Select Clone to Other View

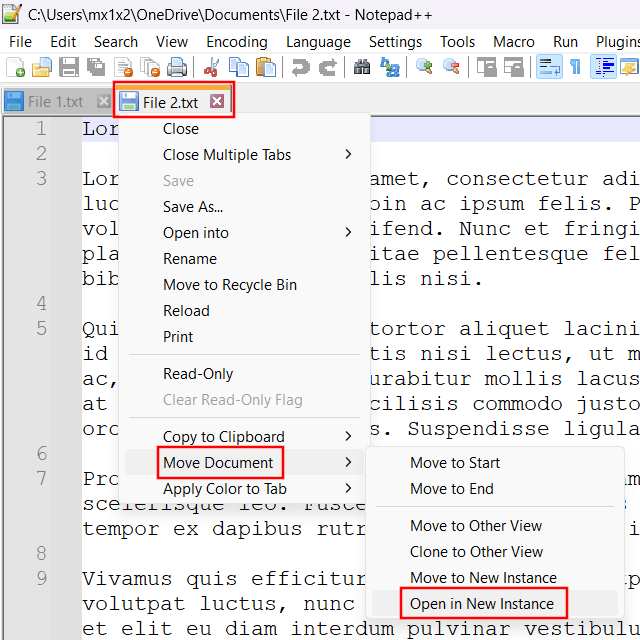[x=495, y=552]
